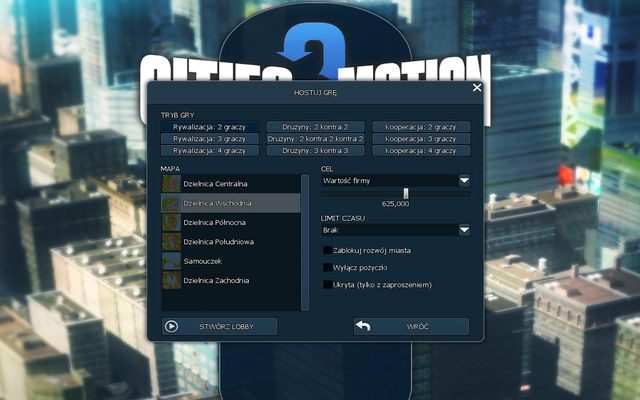This screenshot has width=640, height=400.
Task: Select game mode Rywalizacja: 4 graczy
Action: coord(210,151)
